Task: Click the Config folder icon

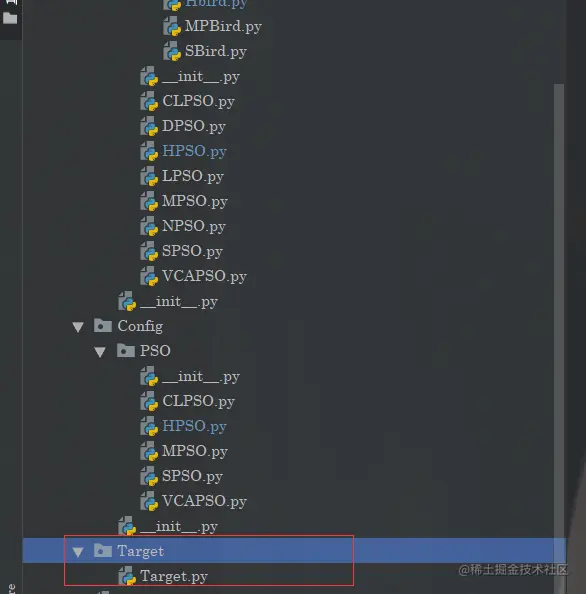Action: [103, 326]
